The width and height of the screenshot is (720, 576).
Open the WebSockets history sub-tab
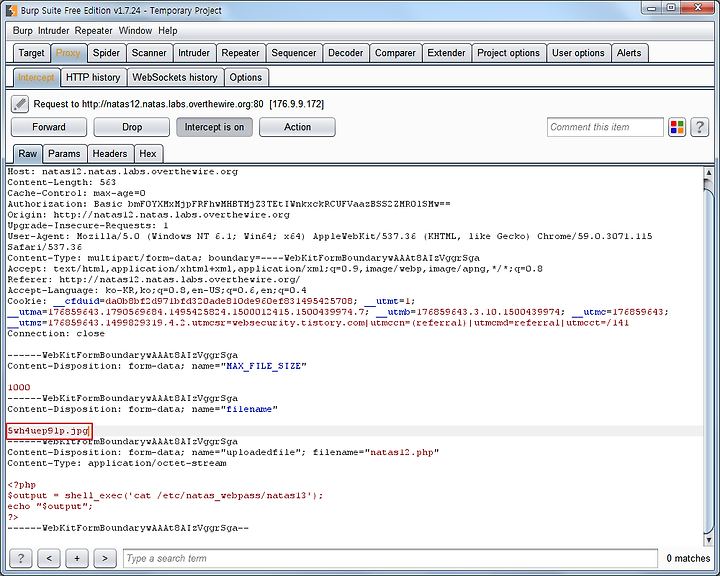[x=175, y=77]
